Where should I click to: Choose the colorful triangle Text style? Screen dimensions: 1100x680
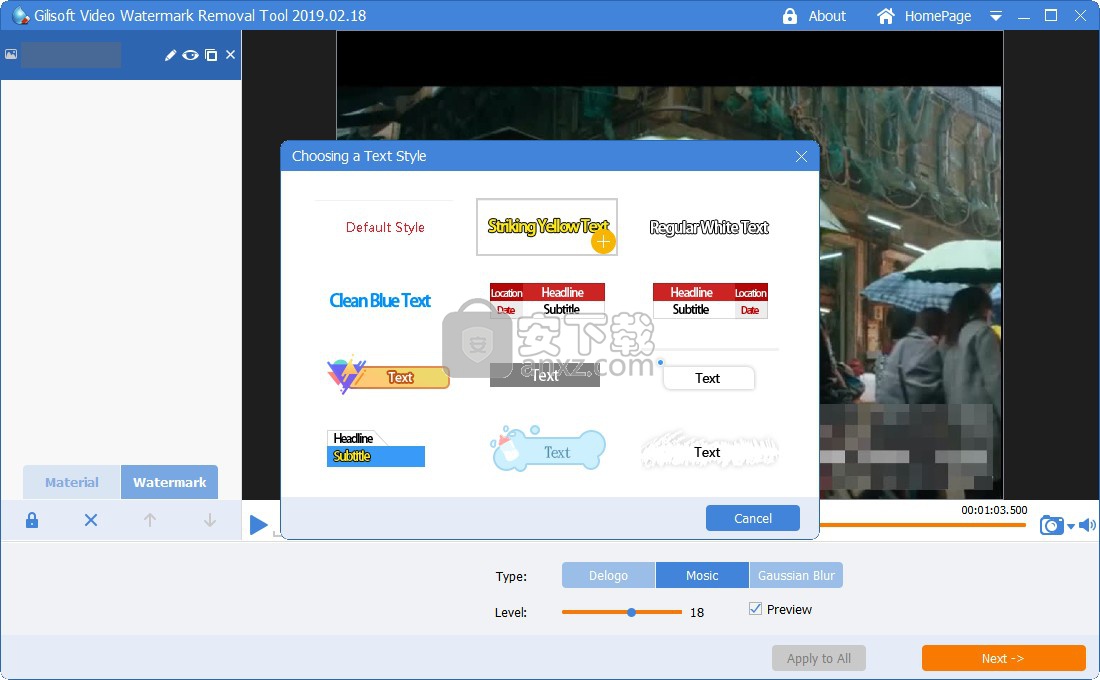[x=388, y=375]
